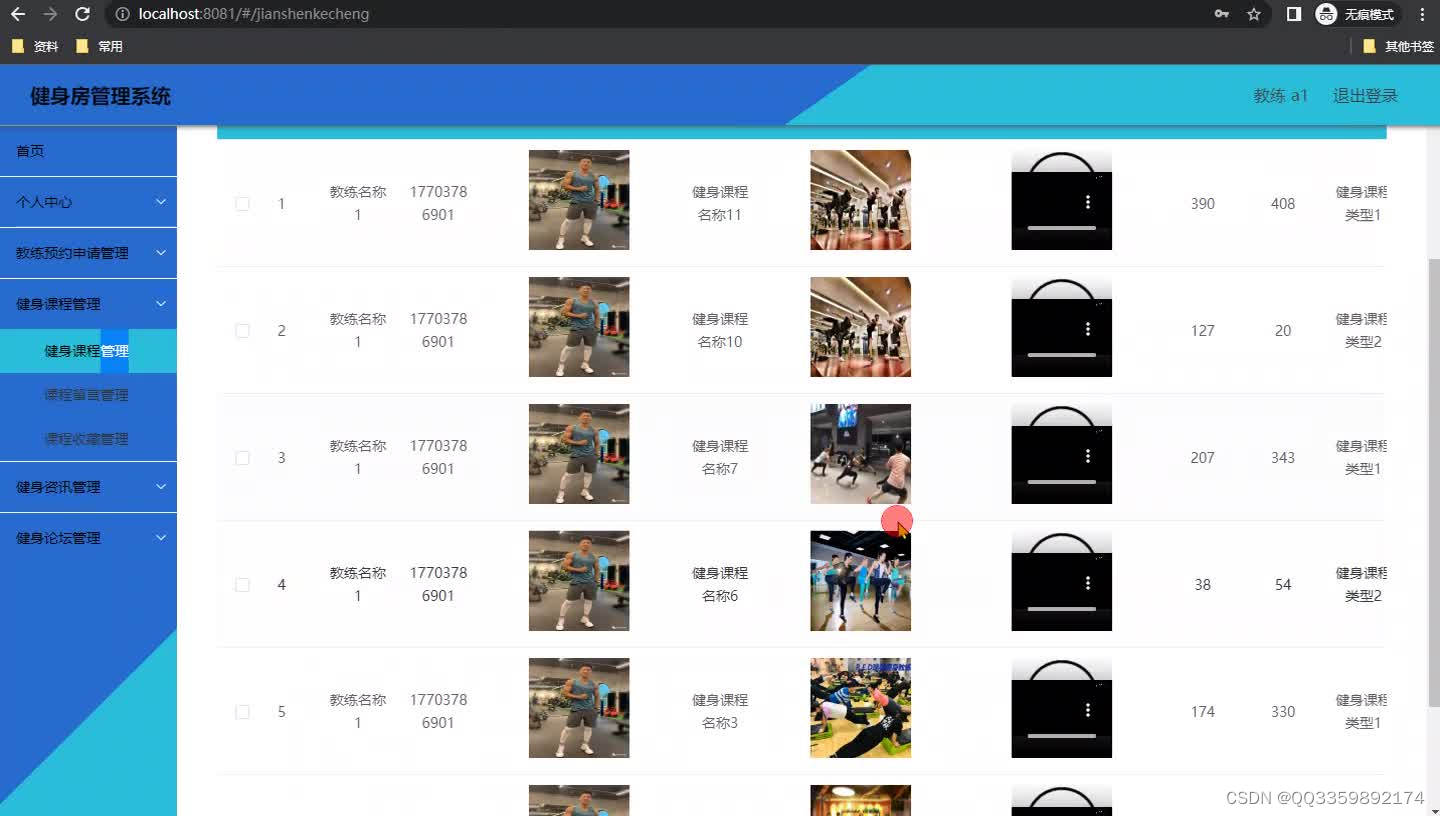Select checkbox for row 4

tap(242, 584)
